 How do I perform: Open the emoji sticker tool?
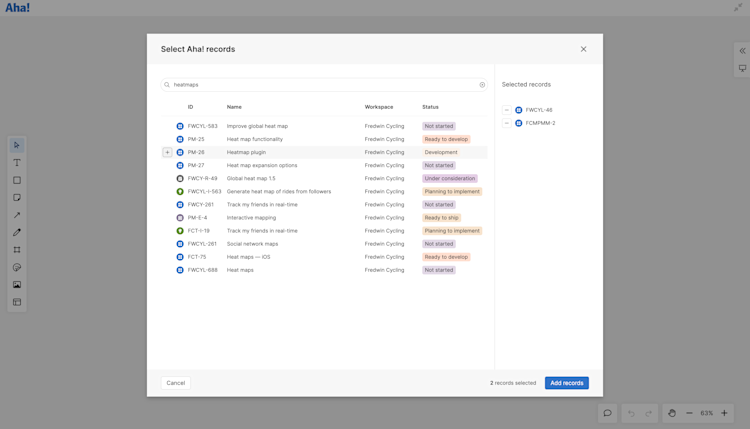17,267
